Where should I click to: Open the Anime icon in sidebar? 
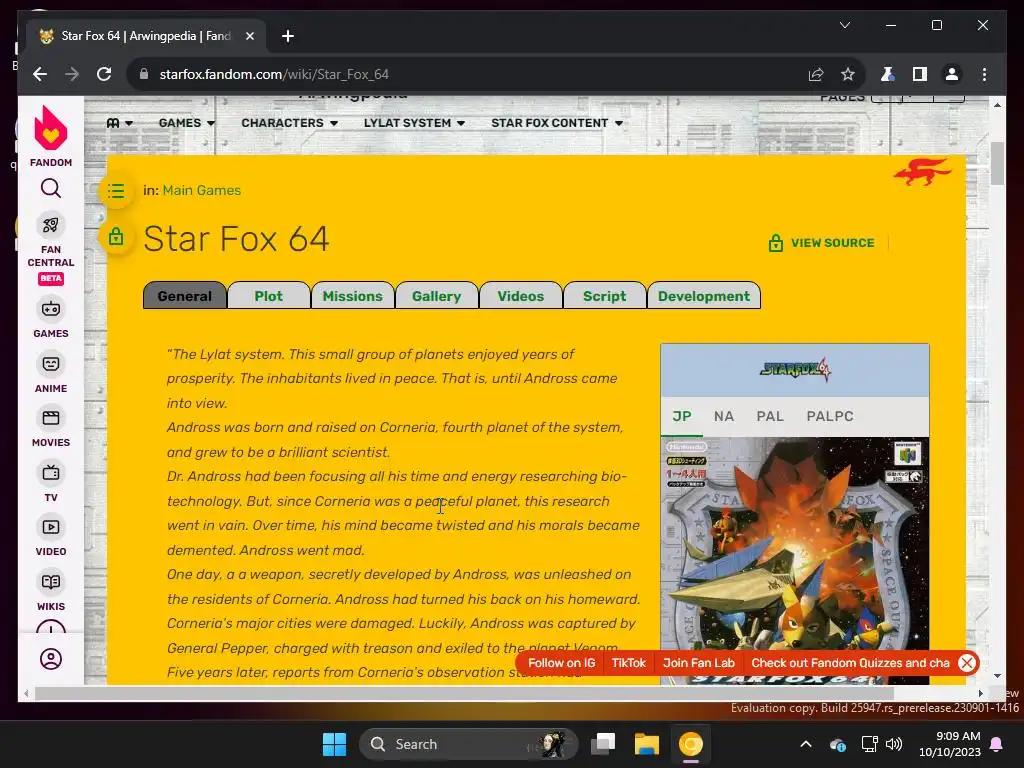click(x=51, y=364)
